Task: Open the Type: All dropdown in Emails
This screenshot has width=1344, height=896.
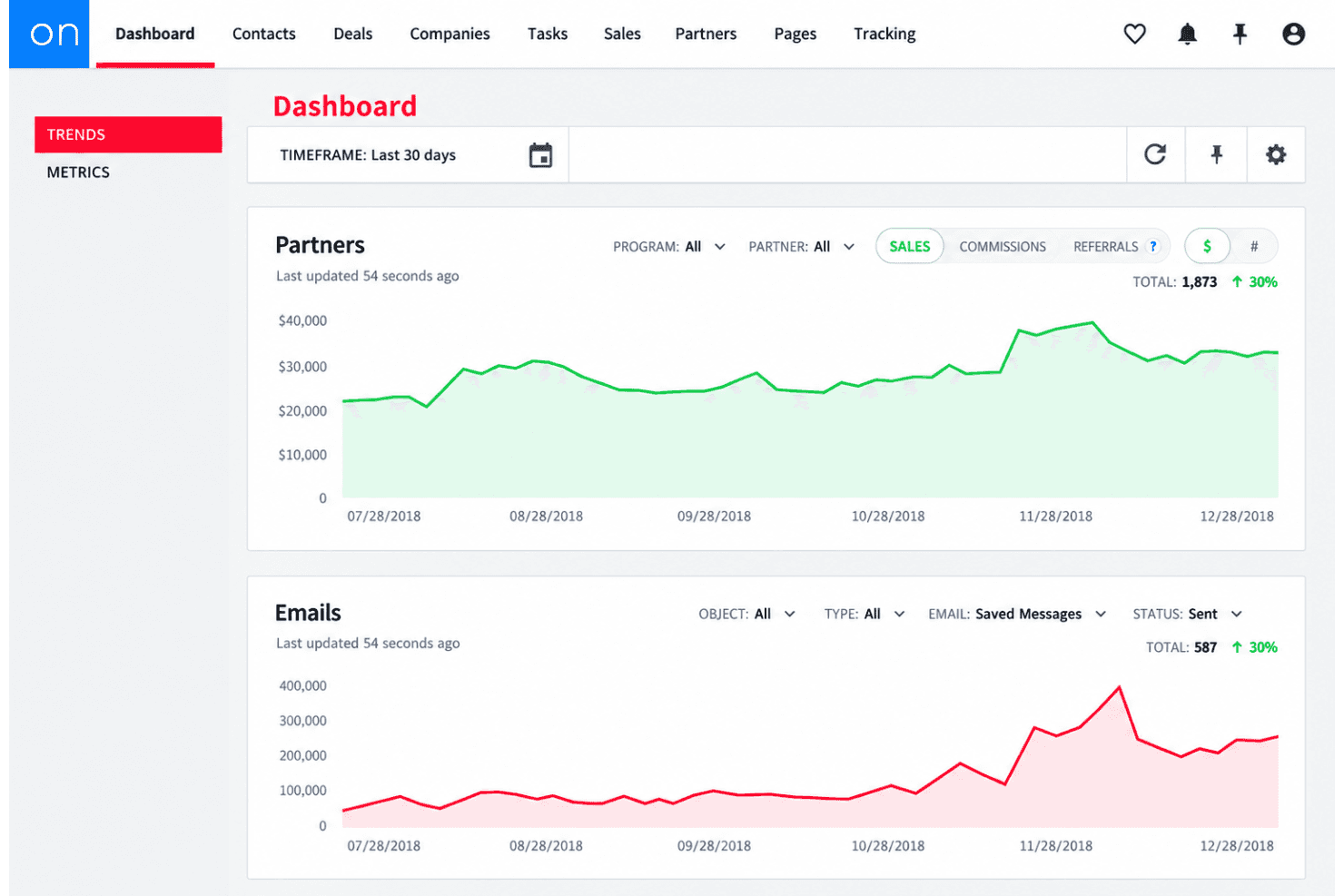Action: tap(865, 614)
